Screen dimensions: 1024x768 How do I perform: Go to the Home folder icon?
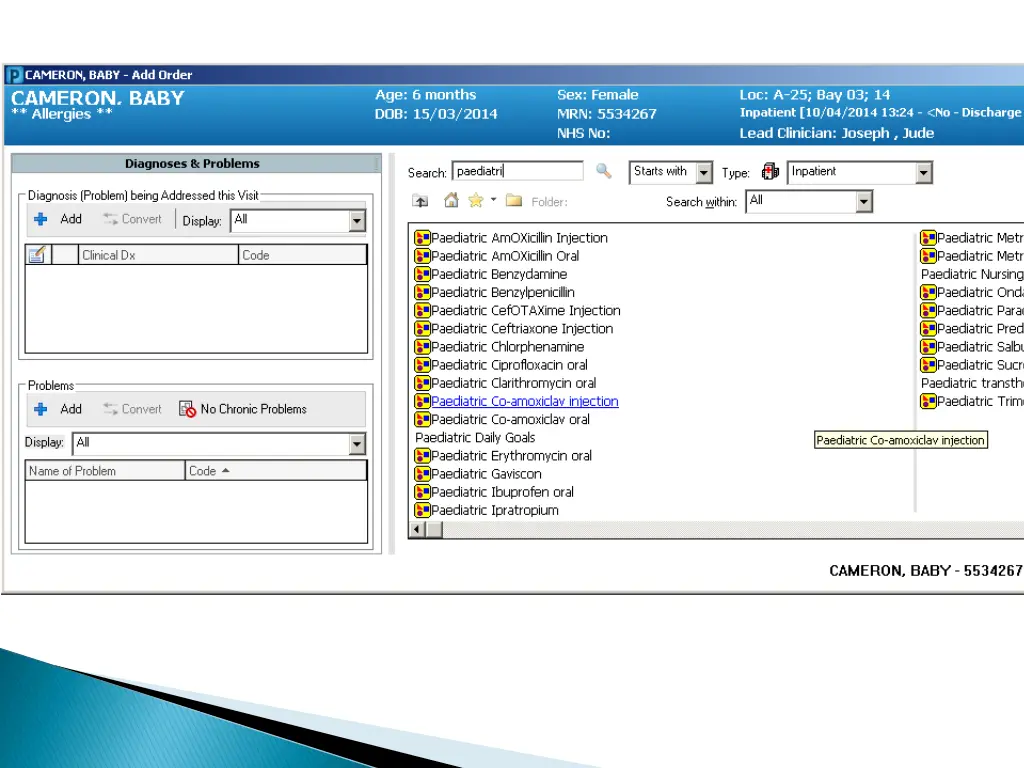click(451, 200)
